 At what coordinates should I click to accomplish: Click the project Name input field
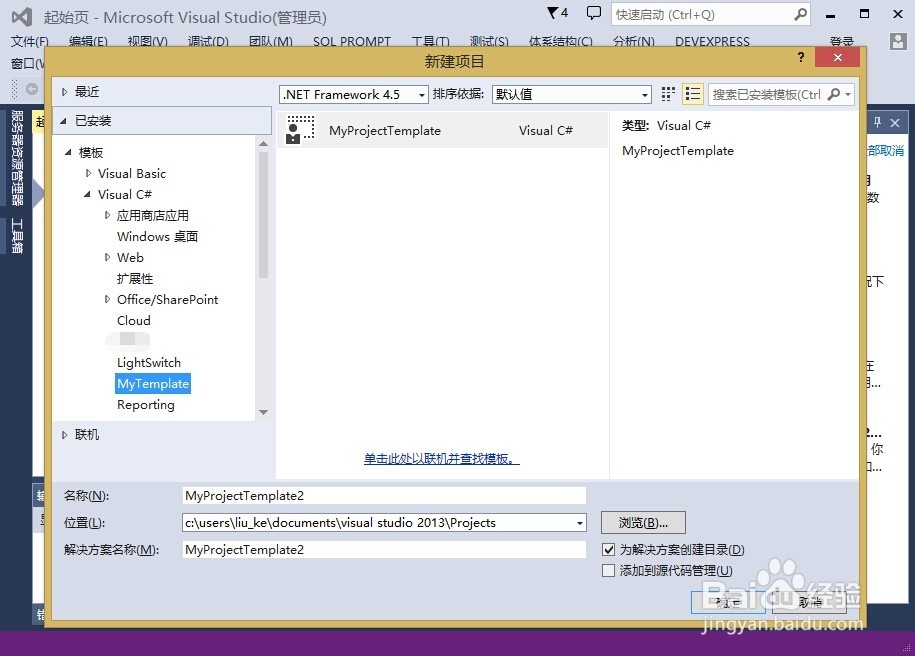click(x=384, y=496)
